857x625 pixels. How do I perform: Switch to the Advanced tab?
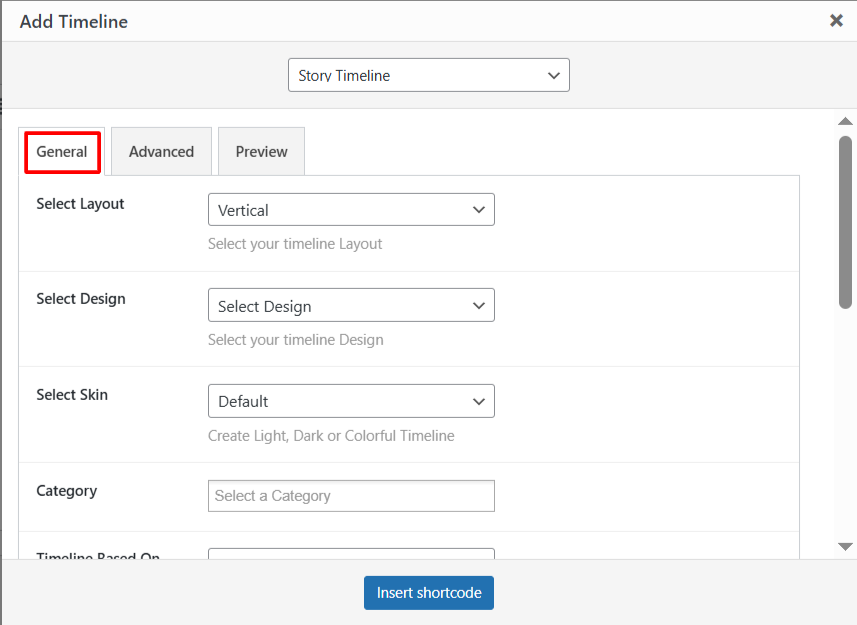pos(160,151)
